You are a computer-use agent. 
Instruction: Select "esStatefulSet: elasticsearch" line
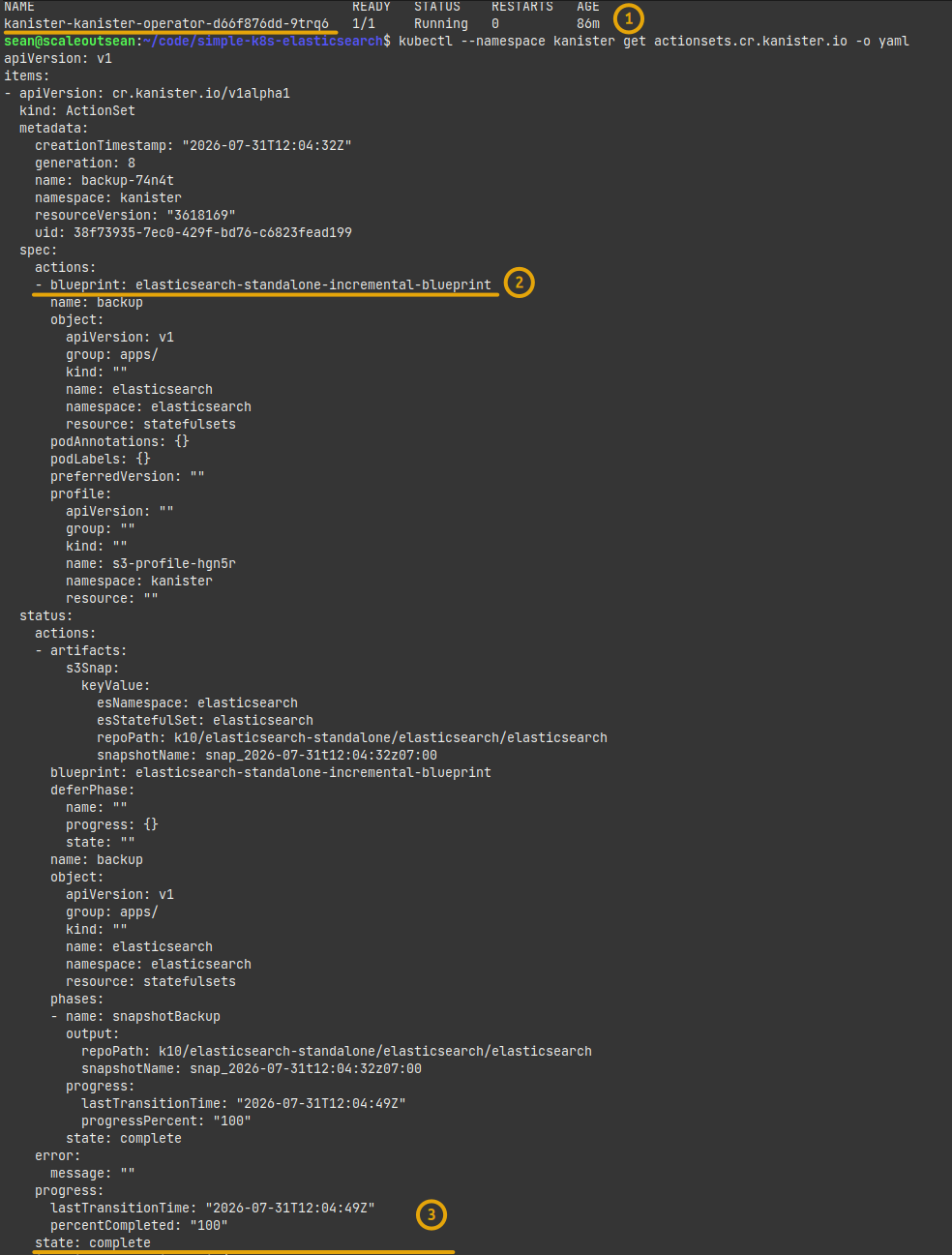205,720
